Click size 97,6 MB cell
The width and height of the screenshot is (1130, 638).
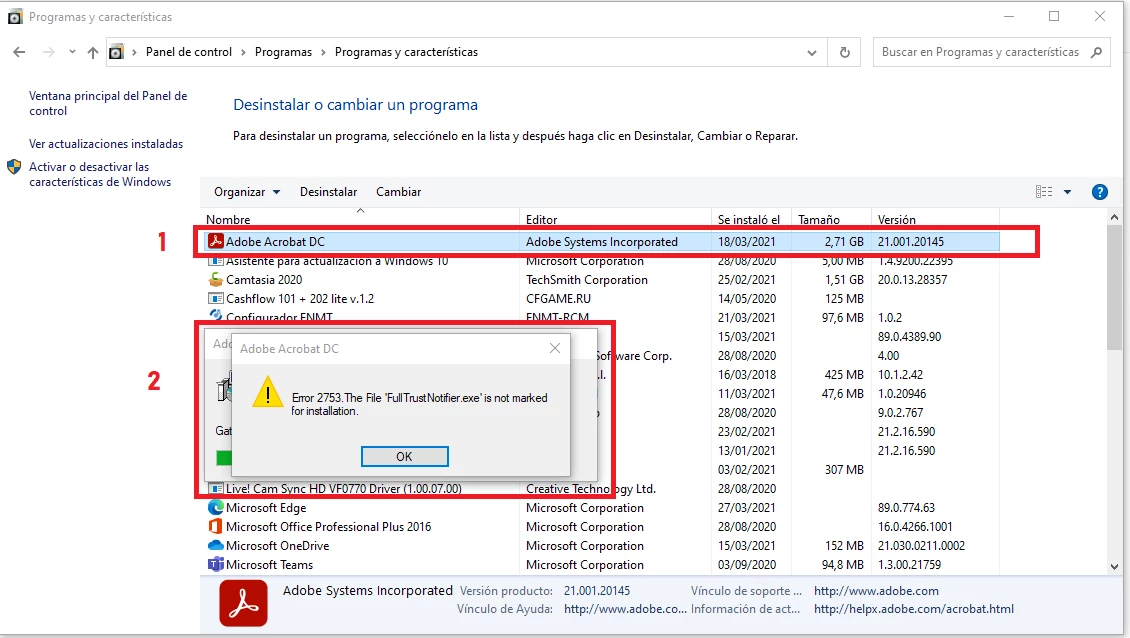pyautogui.click(x=842, y=318)
